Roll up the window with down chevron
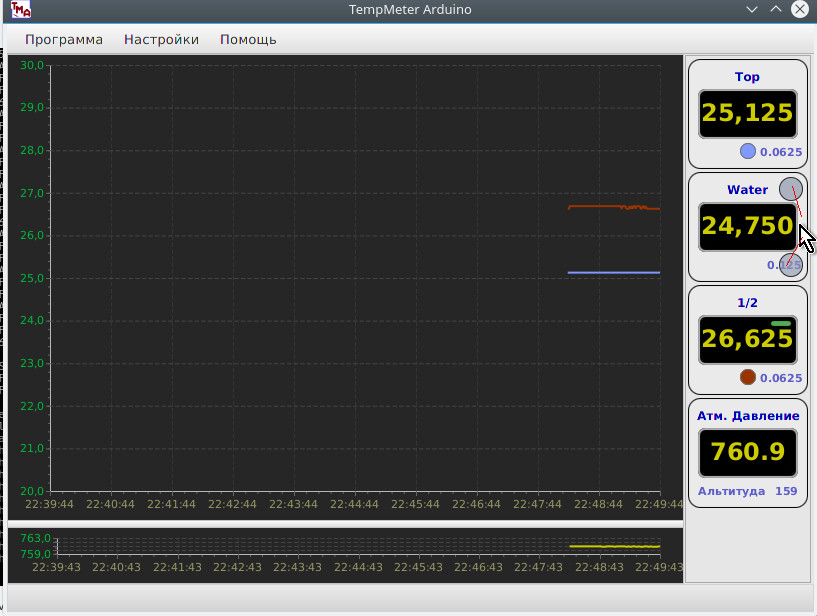 coord(751,9)
